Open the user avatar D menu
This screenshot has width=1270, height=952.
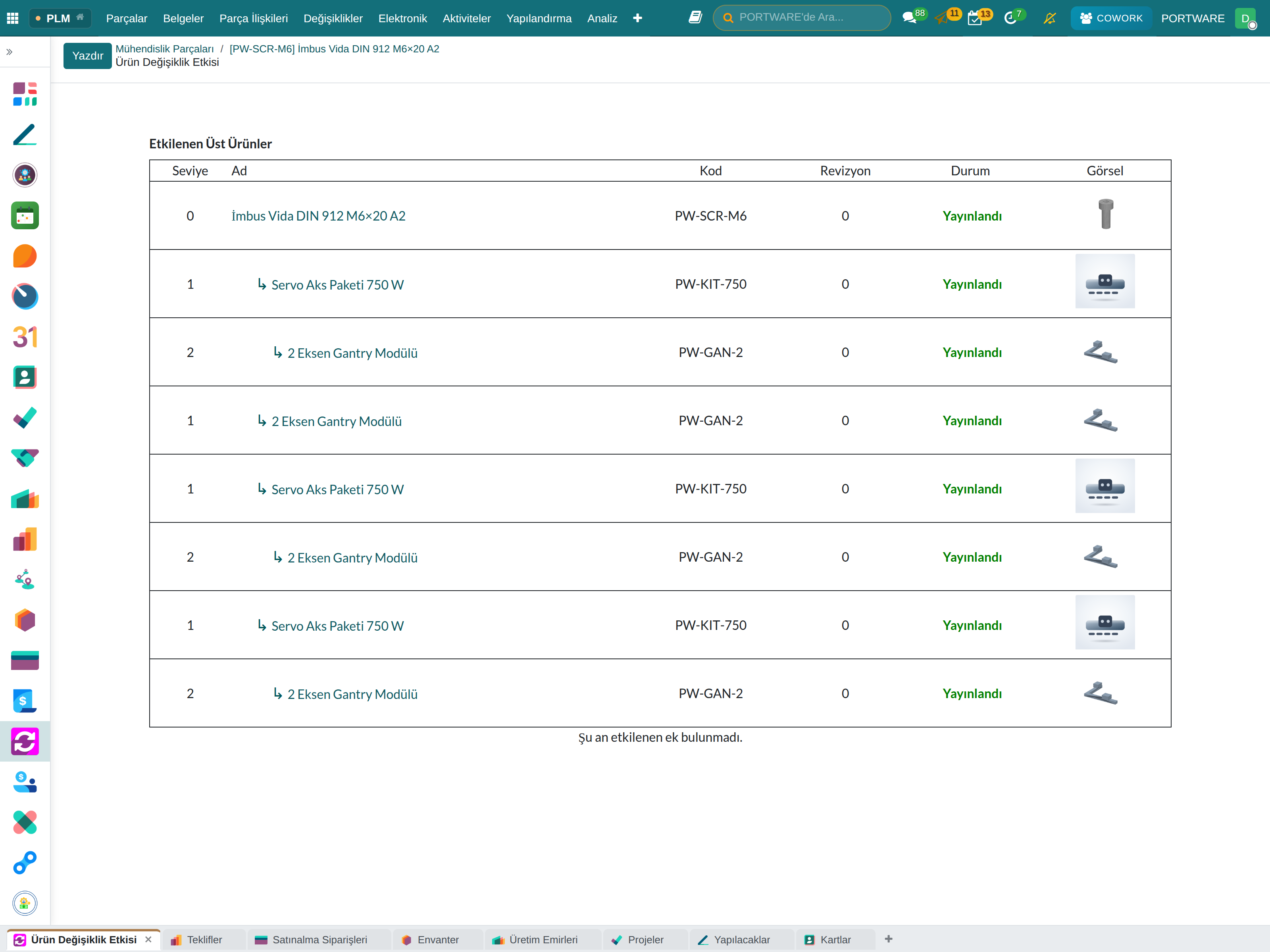point(1245,18)
